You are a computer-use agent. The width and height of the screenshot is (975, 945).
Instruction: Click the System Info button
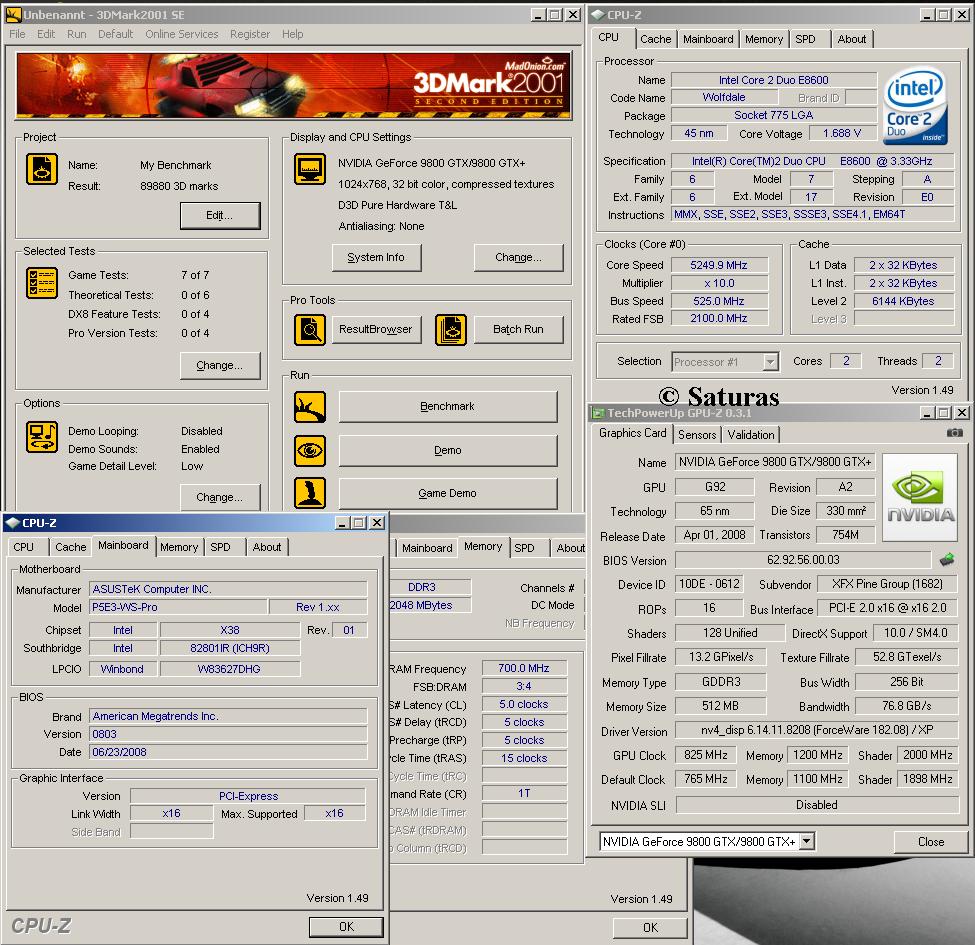tap(376, 257)
